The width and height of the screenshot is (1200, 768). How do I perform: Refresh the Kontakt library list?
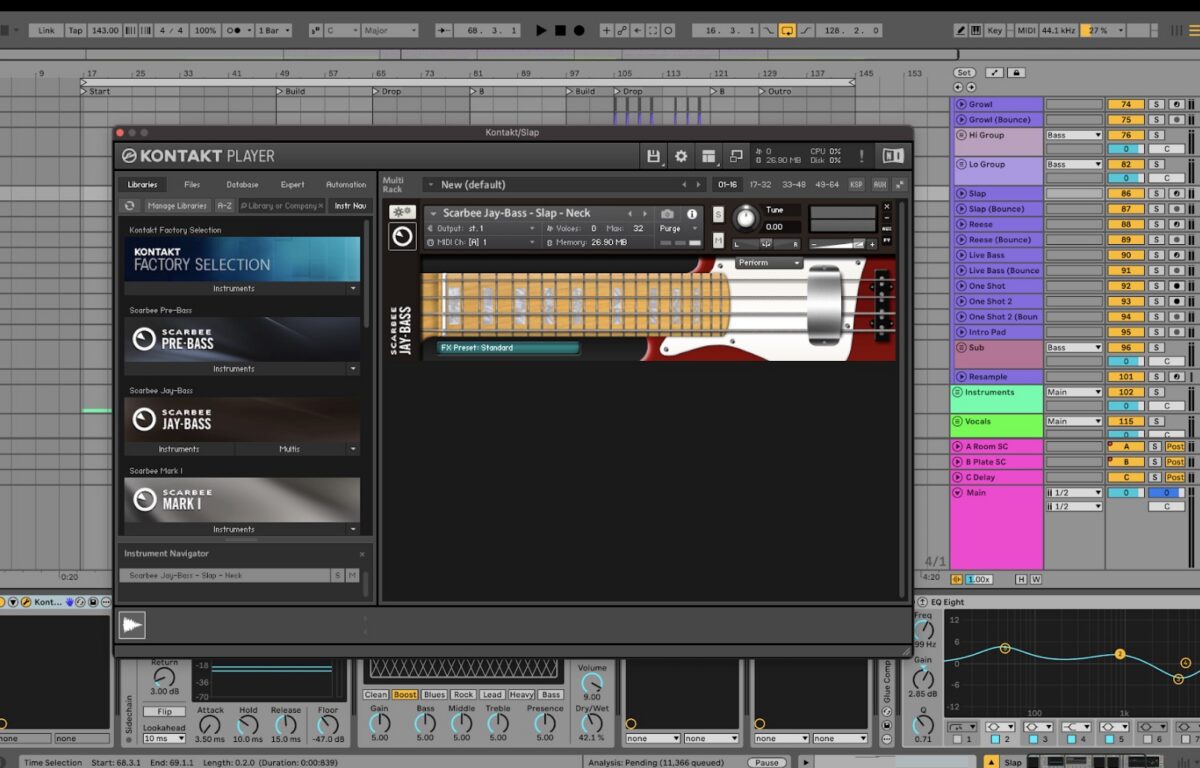point(130,206)
